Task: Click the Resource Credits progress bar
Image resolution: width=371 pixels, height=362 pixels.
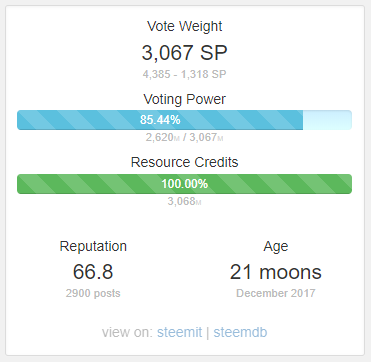Action: point(184,184)
